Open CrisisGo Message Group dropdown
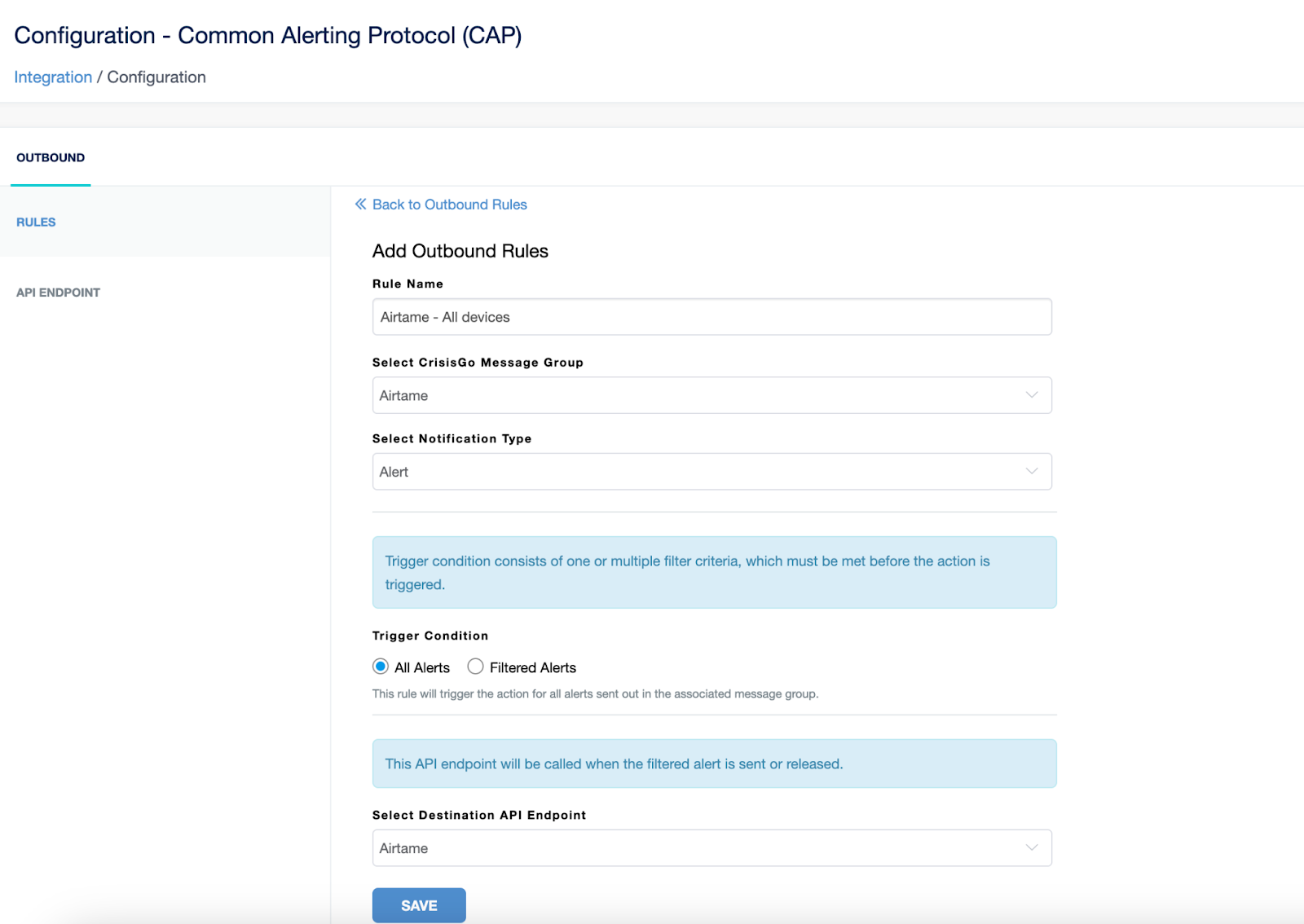The height and width of the screenshot is (924, 1304). [711, 395]
